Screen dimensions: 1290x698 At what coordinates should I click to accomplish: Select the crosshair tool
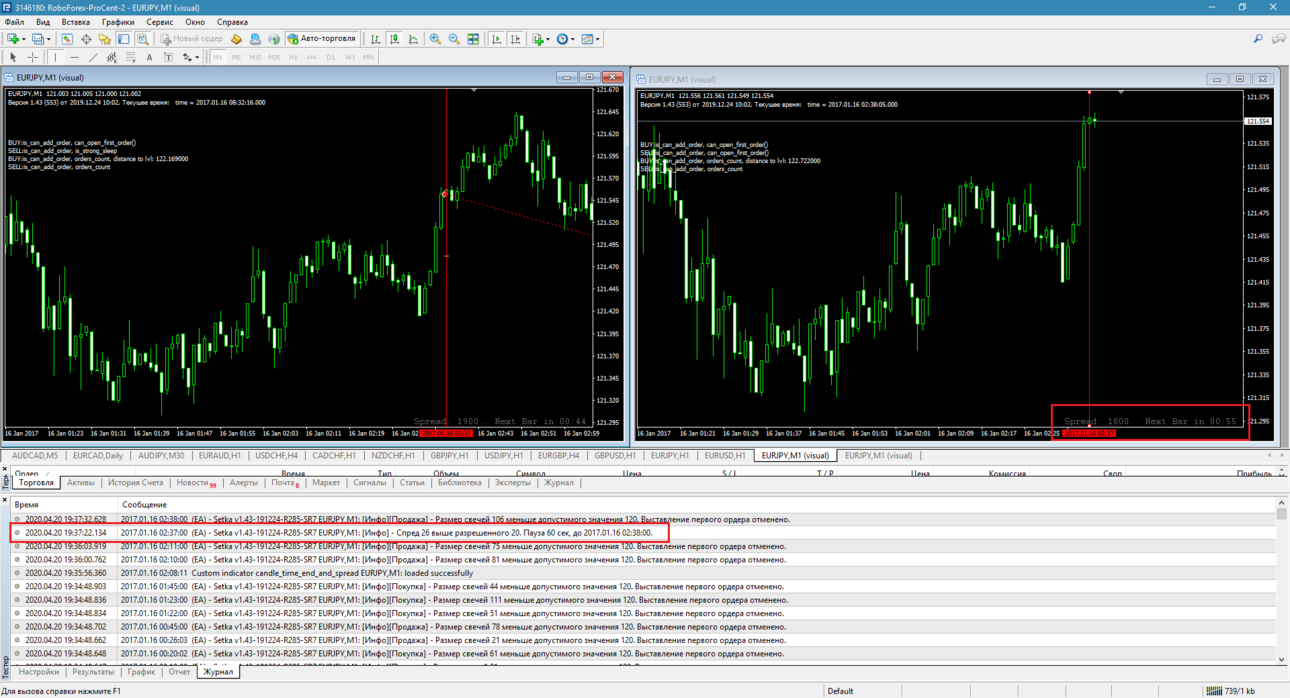(x=32, y=57)
